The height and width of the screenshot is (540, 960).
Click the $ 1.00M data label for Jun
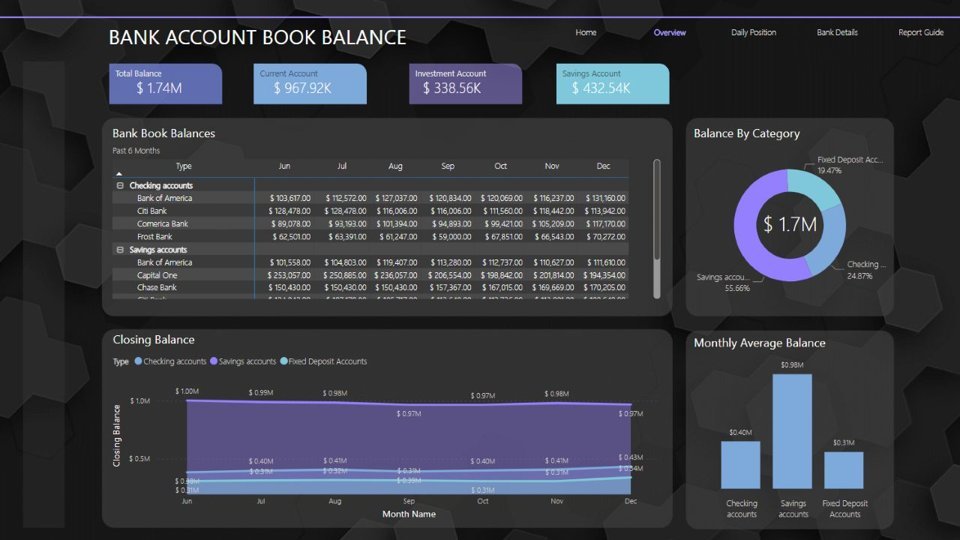click(187, 391)
